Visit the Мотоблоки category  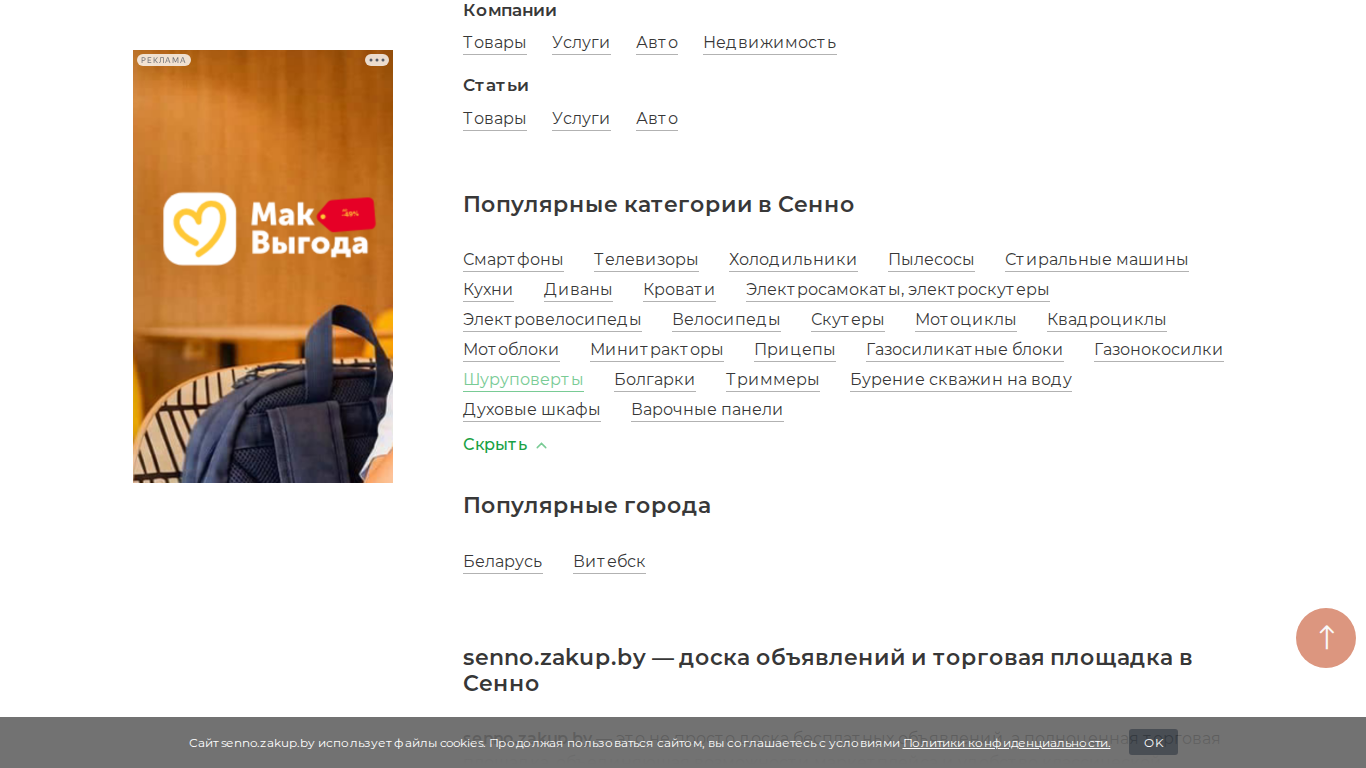[511, 350]
